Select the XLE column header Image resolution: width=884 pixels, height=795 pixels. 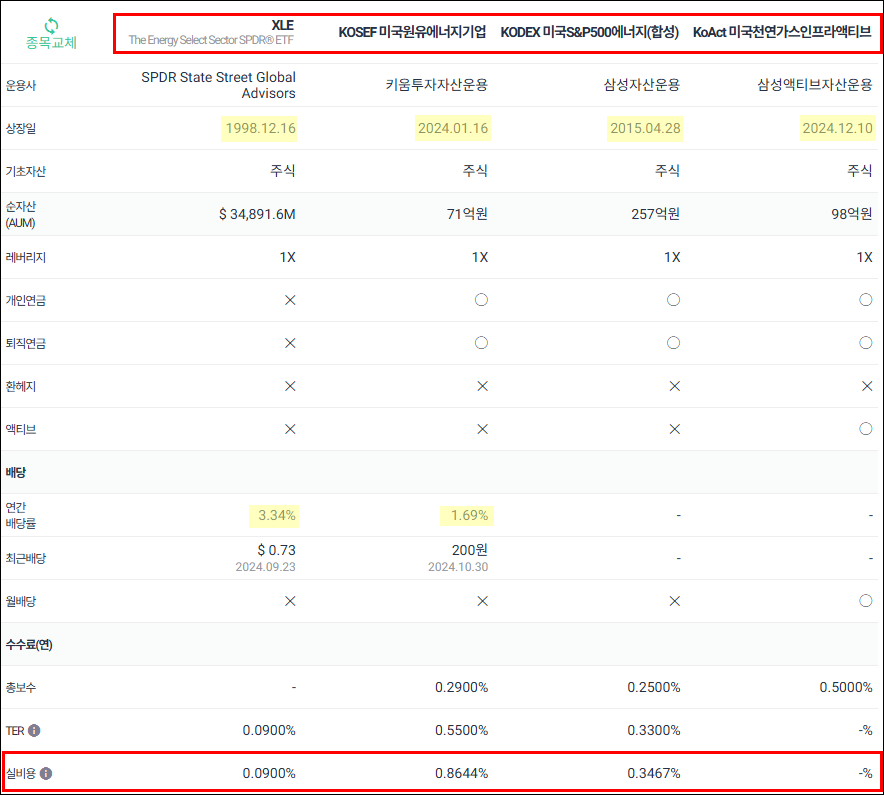pyautogui.click(x=211, y=32)
